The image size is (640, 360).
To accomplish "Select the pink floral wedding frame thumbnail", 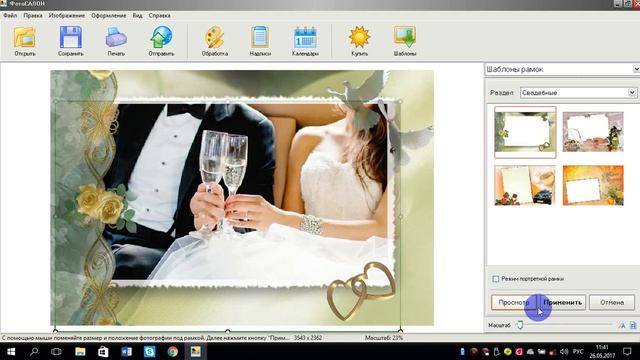I will (593, 132).
